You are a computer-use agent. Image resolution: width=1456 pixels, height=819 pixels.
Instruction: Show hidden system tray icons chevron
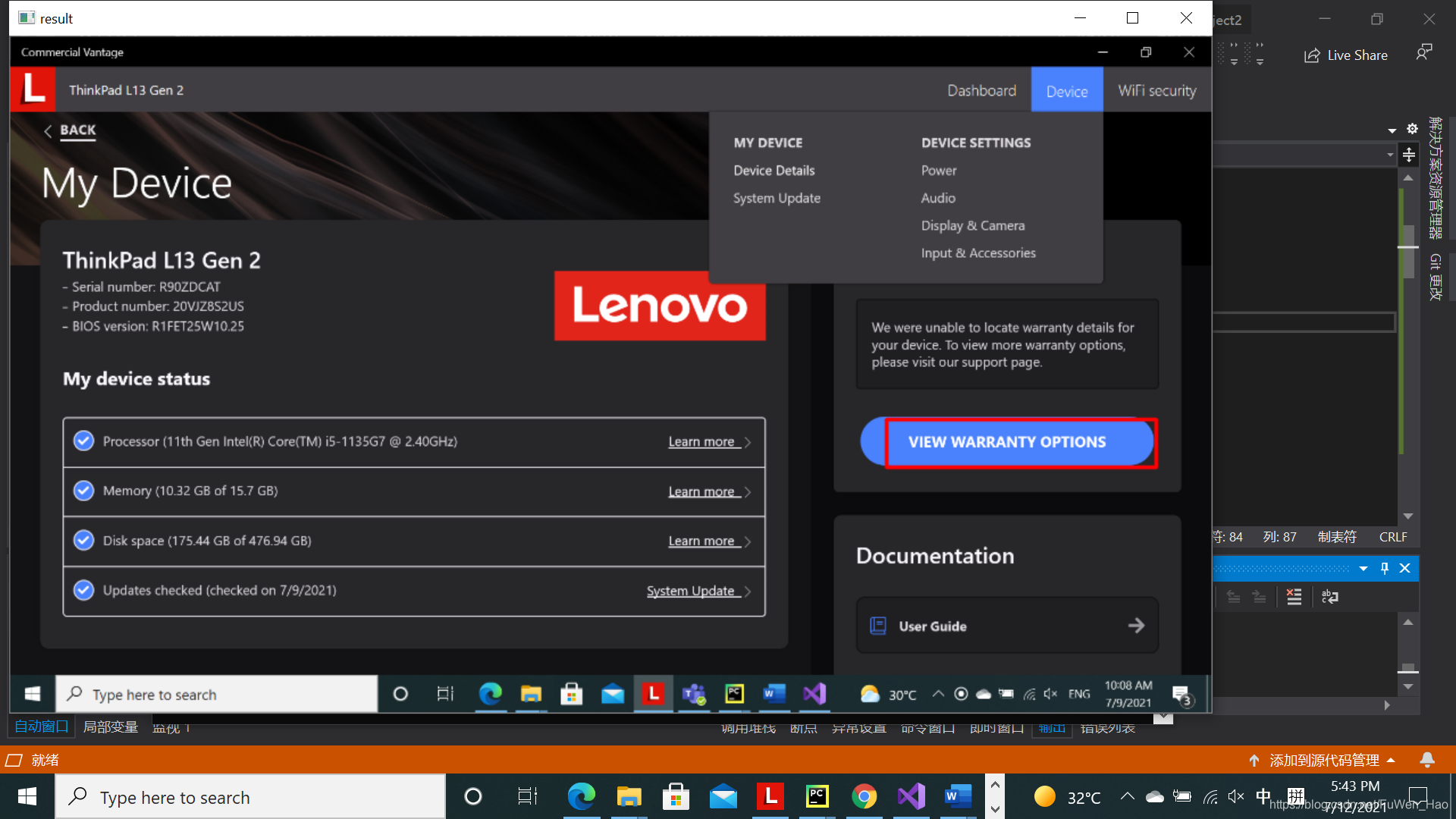(x=1127, y=796)
